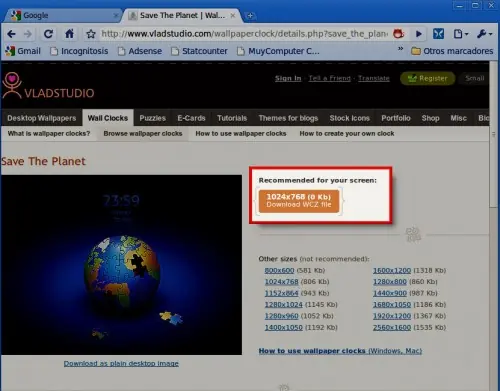Screen dimensions: 500x391
Task: Click the Register button
Action: [x=428, y=78]
